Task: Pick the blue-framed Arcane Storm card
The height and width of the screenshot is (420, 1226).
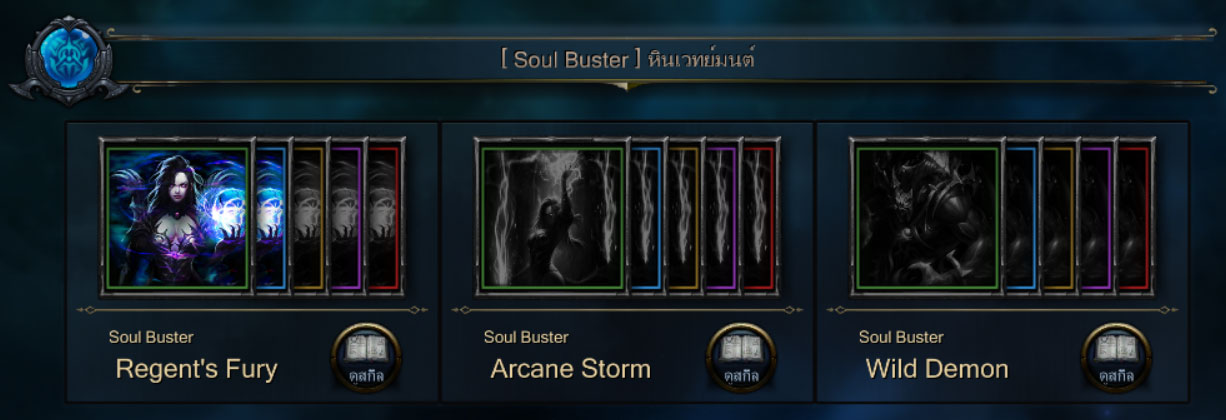Action: pyautogui.click(x=646, y=219)
